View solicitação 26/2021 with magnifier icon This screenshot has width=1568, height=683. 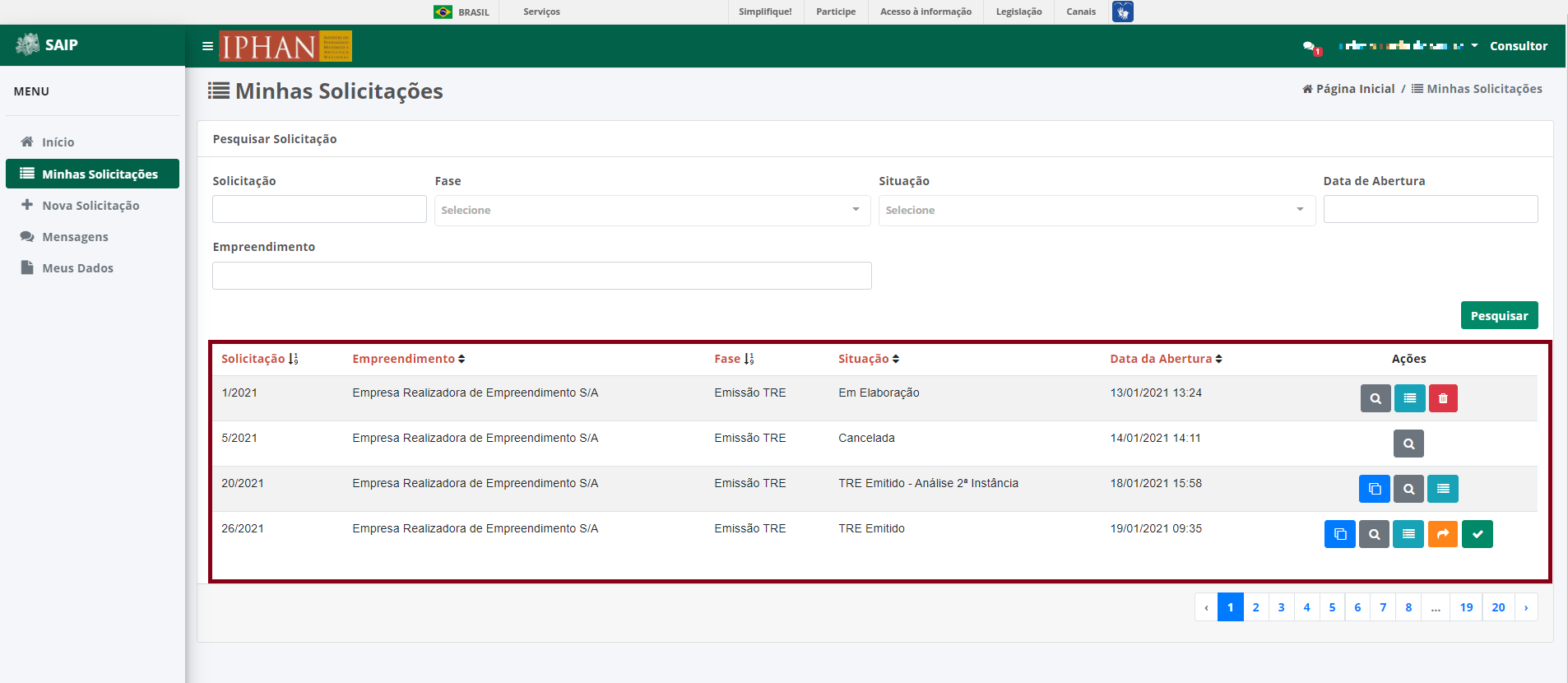tap(1374, 534)
